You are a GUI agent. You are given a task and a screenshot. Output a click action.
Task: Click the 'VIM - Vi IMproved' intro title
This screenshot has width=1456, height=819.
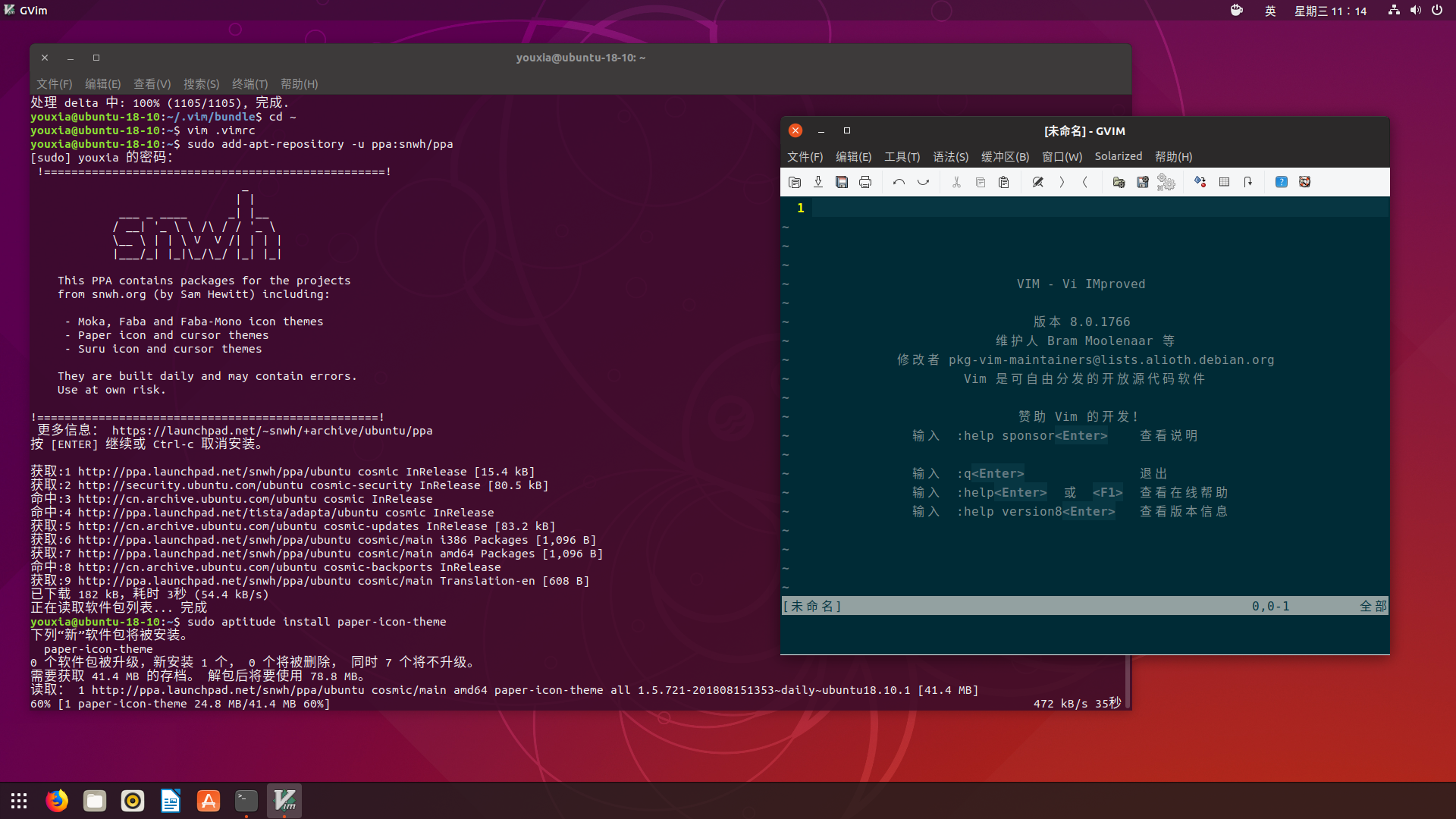tap(1081, 284)
